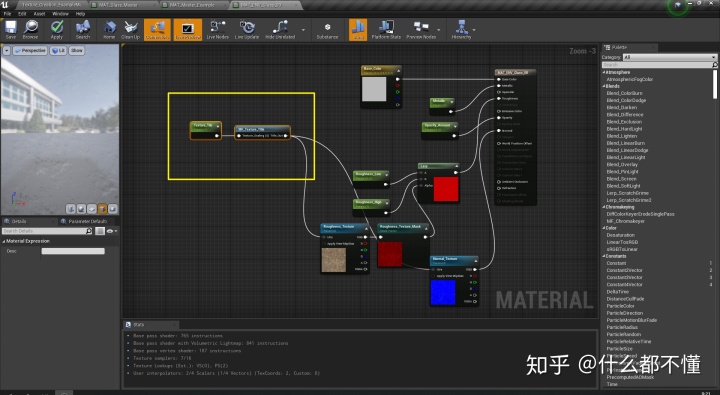Viewport: 720px width, 395px height.
Task: Click the Normal_Texture blue preview thumbnail
Action: click(x=443, y=293)
